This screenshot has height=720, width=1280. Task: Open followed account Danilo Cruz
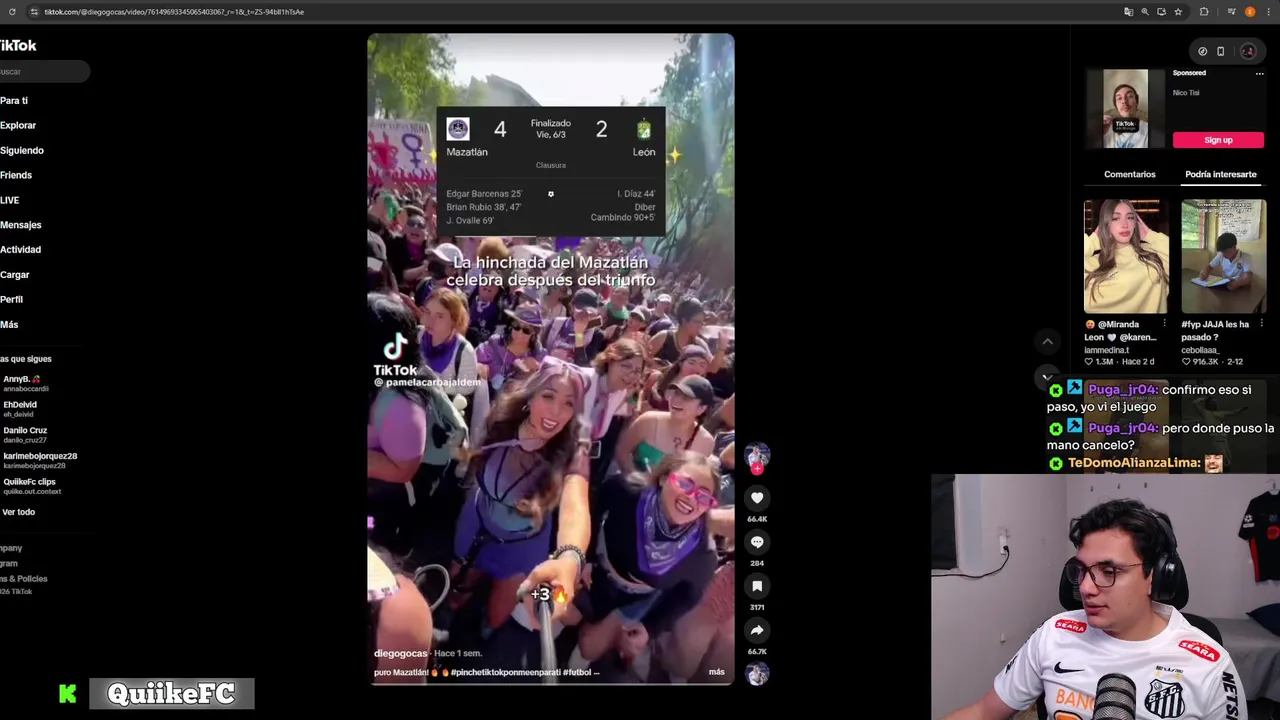click(25, 434)
